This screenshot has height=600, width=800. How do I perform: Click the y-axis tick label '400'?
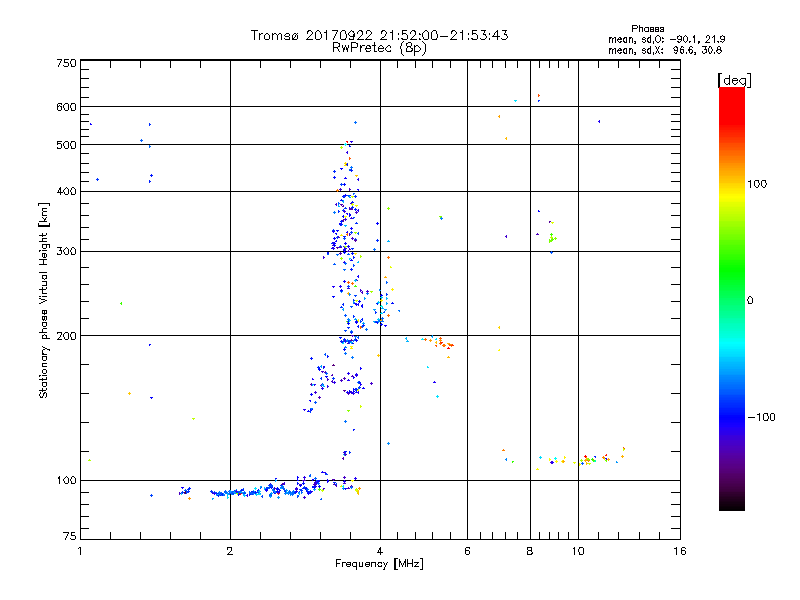pos(66,191)
